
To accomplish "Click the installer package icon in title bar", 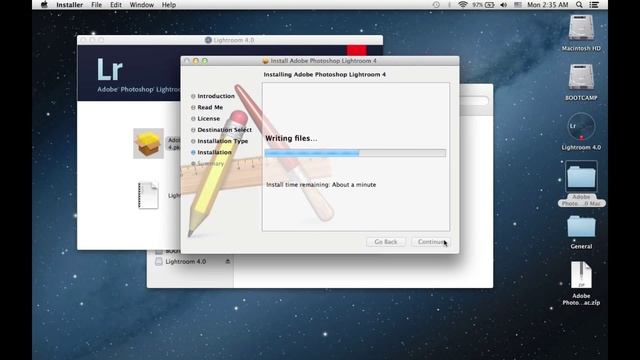I will (x=265, y=61).
